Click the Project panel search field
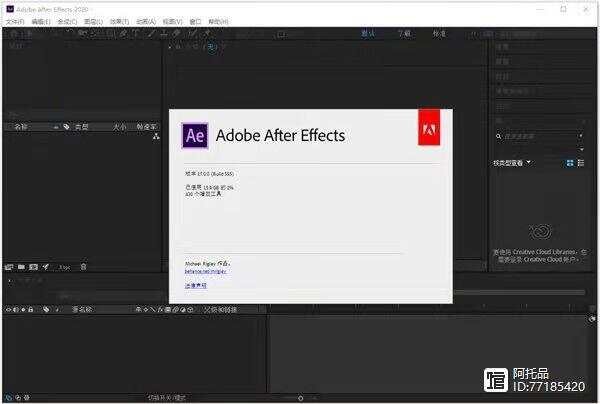 tap(82, 114)
